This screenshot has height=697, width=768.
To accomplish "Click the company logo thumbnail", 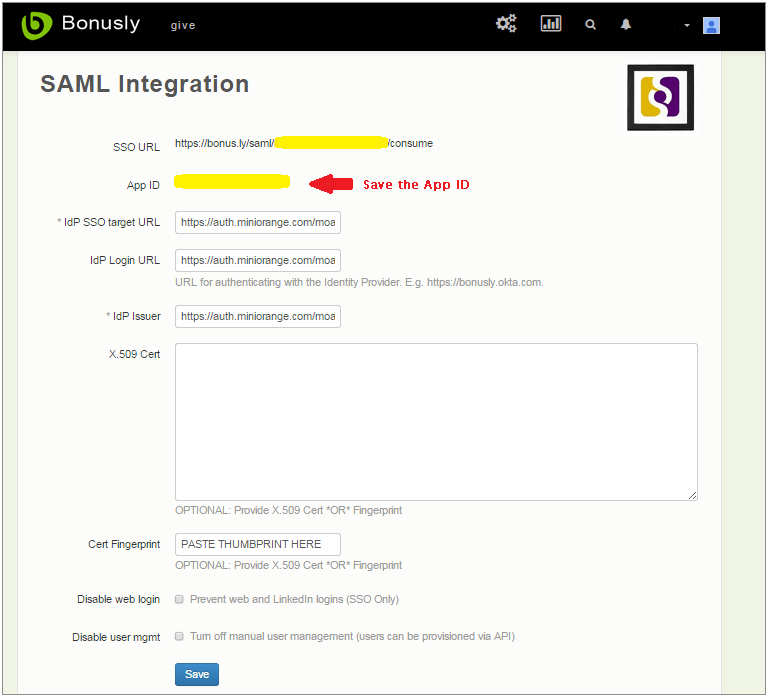I will click(x=660, y=97).
